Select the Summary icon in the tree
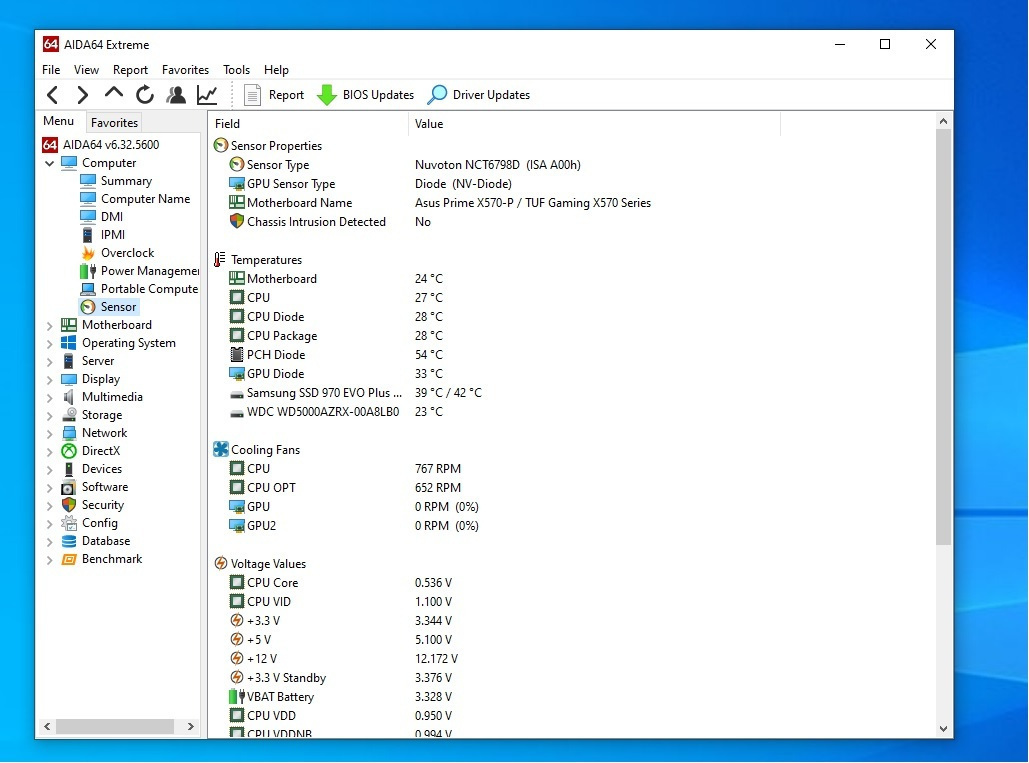1029x763 pixels. 87,180
